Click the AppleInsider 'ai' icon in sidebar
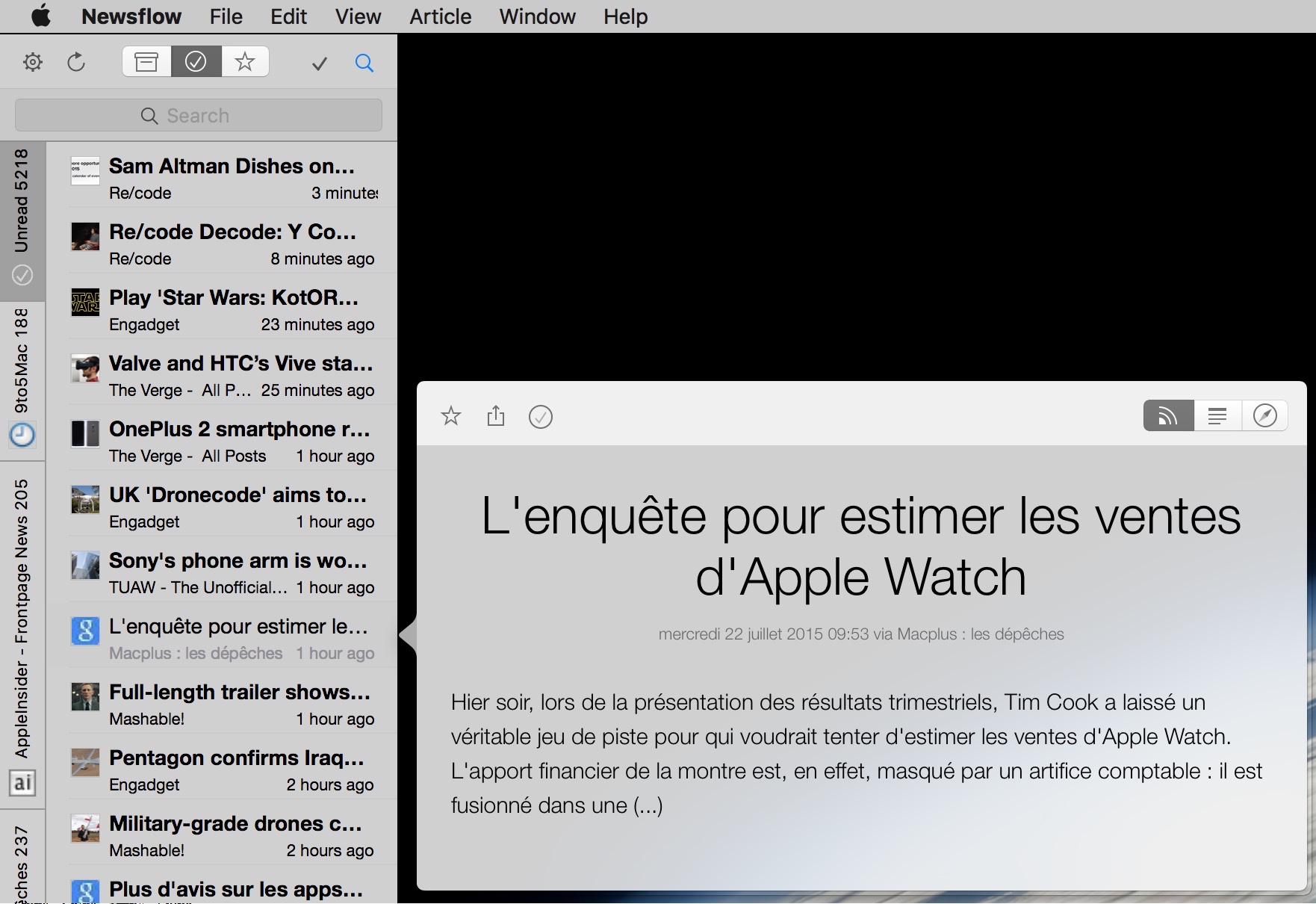The height and width of the screenshot is (904, 1316). tap(22, 783)
